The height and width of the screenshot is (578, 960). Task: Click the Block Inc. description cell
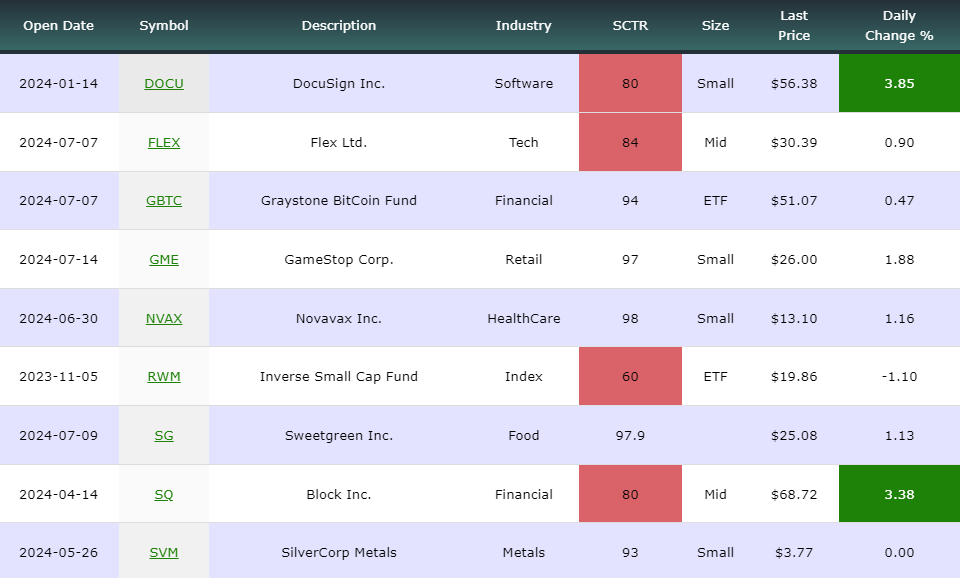coord(339,494)
